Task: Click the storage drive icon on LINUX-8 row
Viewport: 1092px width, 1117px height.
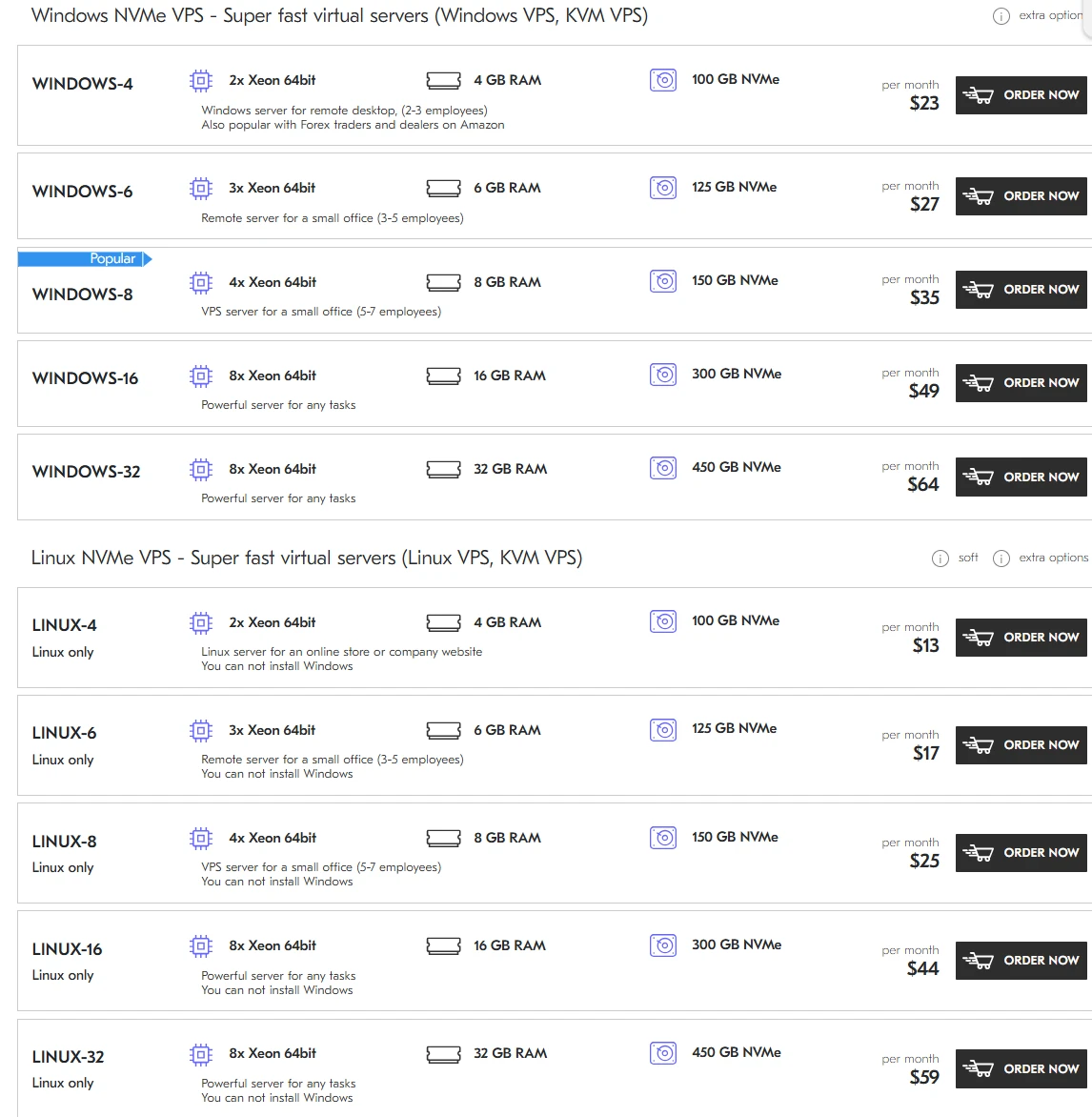Action: click(663, 838)
